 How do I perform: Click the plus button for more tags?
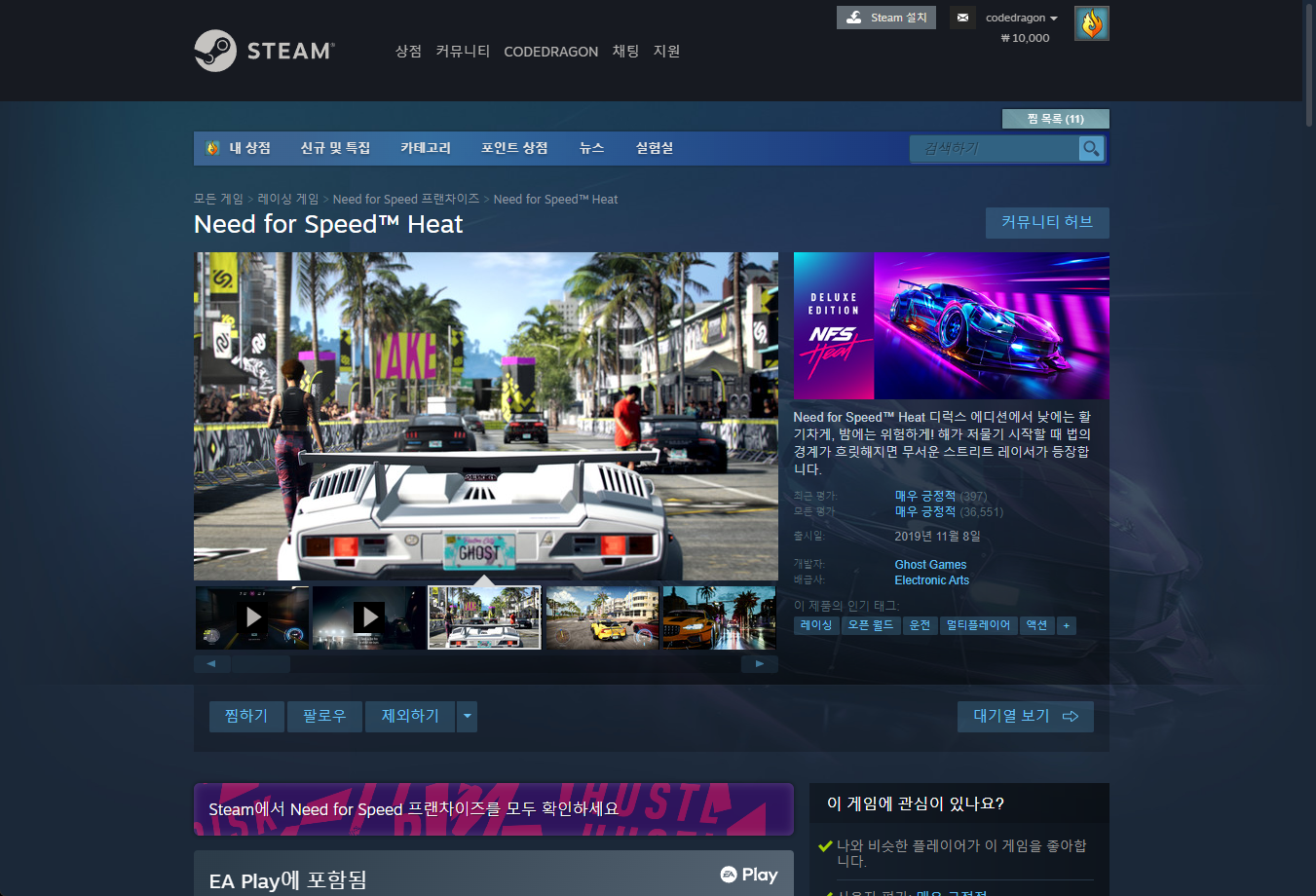tap(1067, 625)
